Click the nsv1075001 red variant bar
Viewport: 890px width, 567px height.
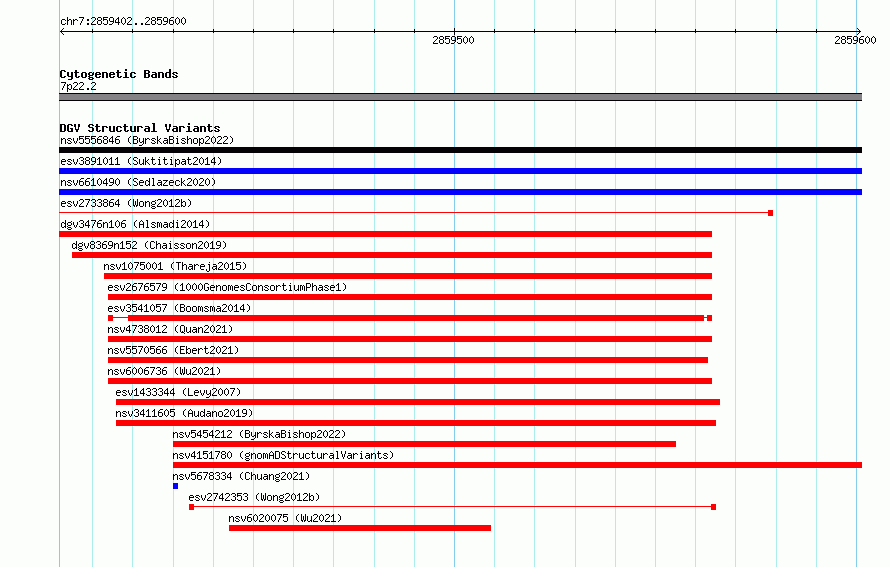408,276
